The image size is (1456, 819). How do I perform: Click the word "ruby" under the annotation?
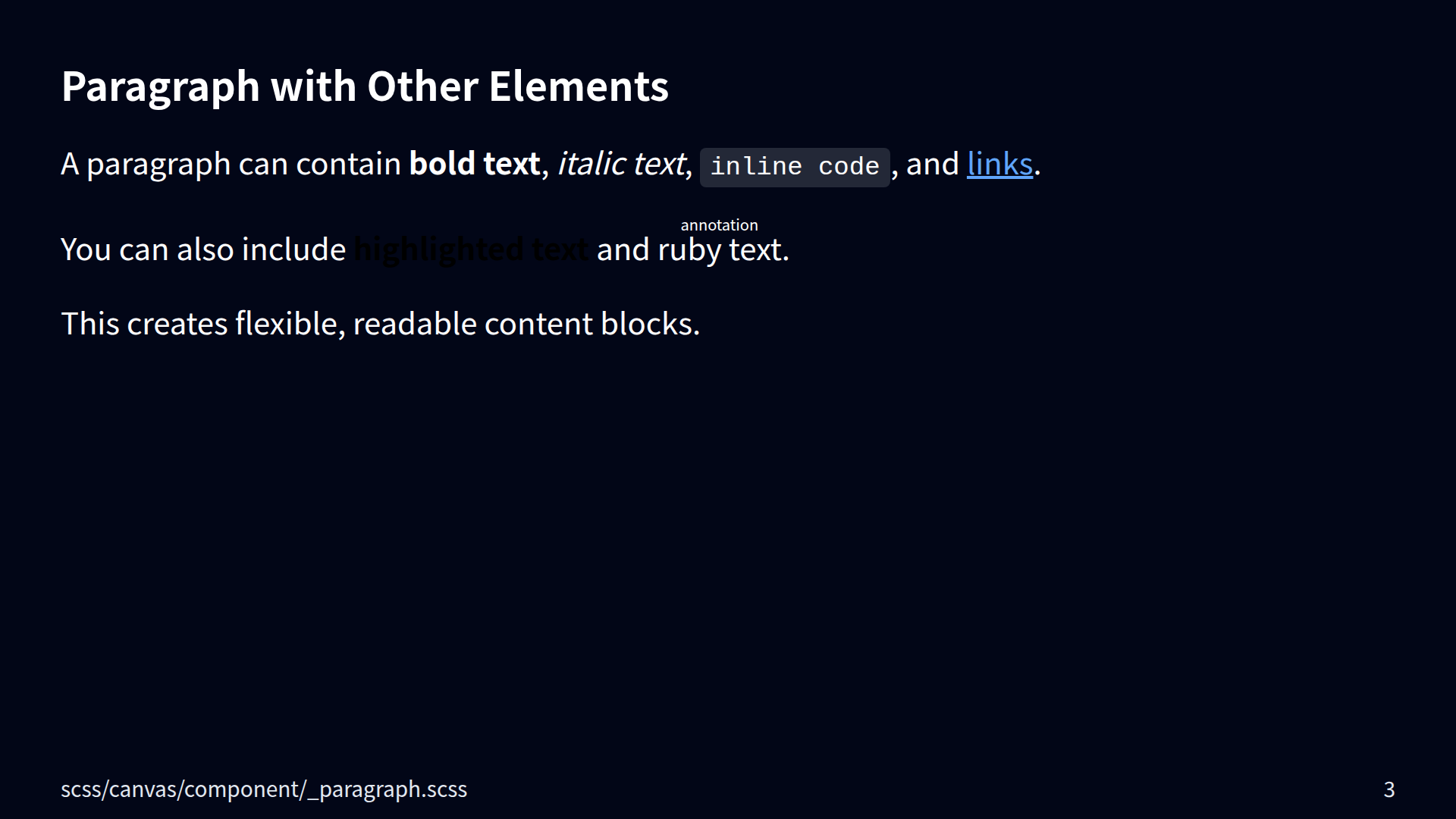[689, 250]
